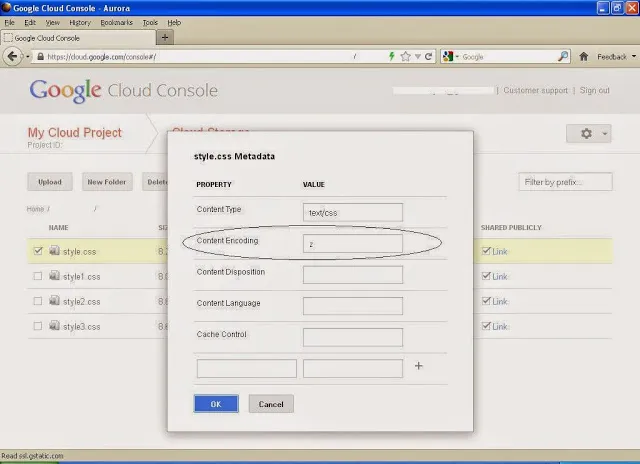
Task: Open the address bar history dropdown
Action: (x=418, y=56)
